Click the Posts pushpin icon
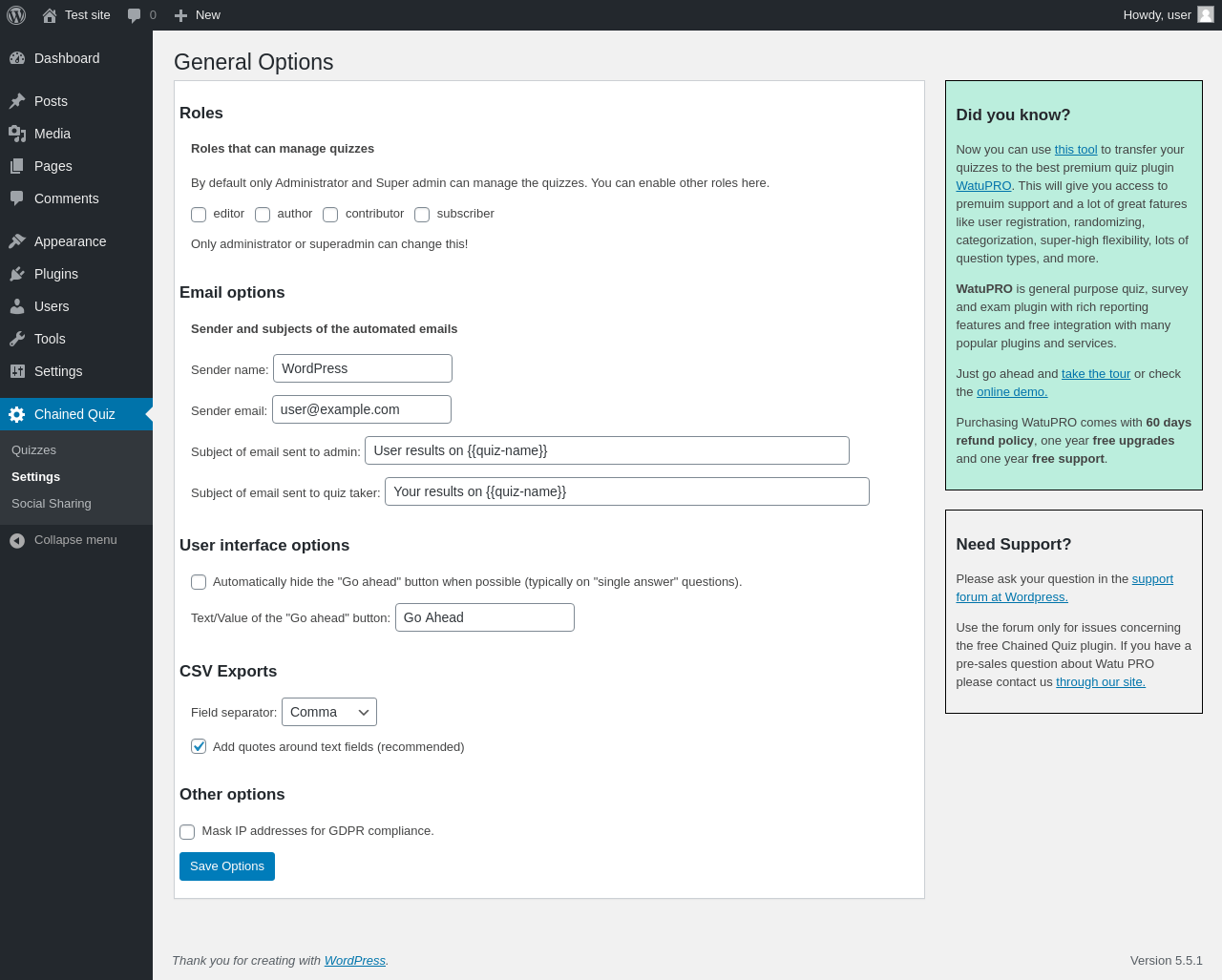Image resolution: width=1222 pixels, height=980 pixels. [x=17, y=101]
